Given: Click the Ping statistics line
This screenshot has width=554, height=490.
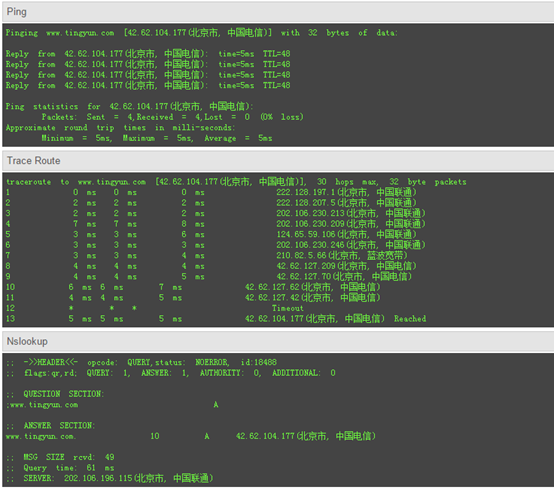Looking at the screenshot, I should point(129,106).
